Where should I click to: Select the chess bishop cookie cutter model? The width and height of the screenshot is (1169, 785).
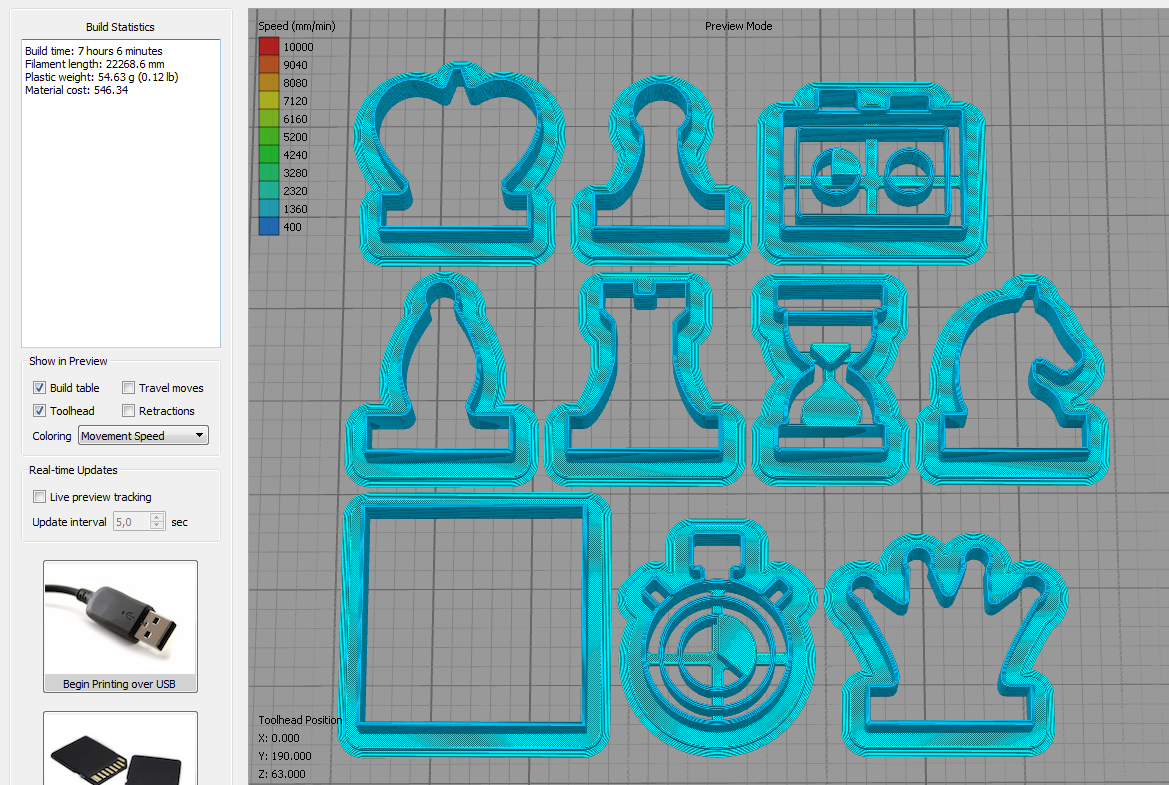(441, 380)
